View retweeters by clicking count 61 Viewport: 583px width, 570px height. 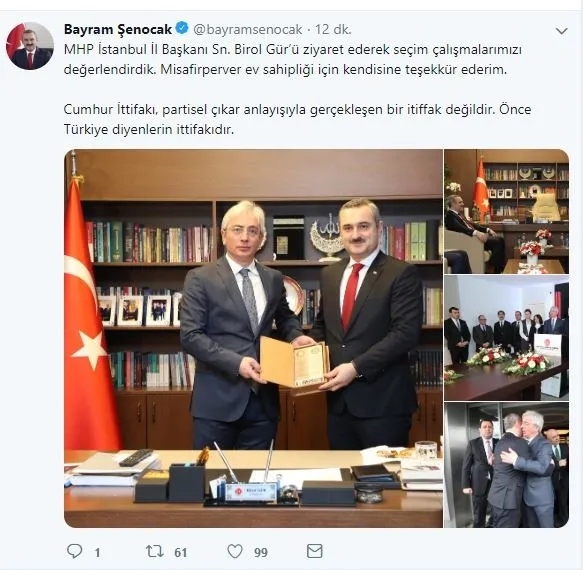(180, 553)
